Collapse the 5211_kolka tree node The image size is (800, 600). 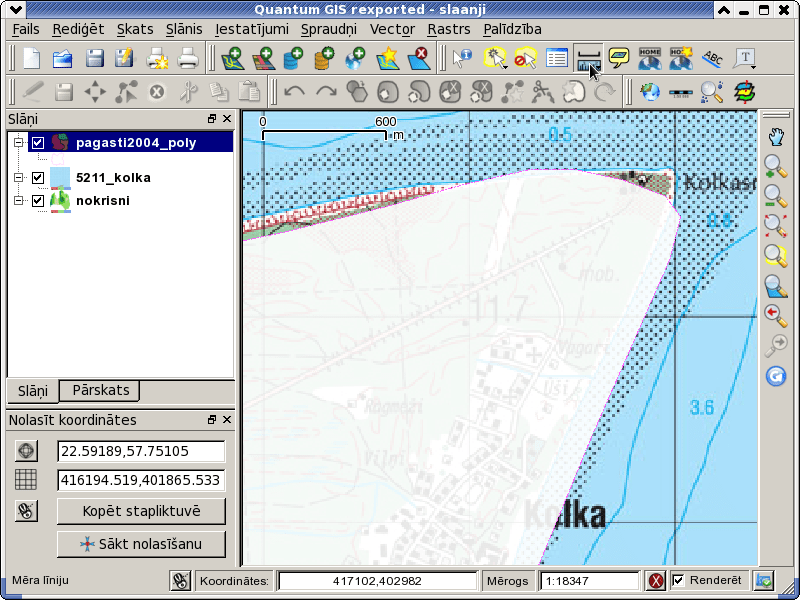pos(19,178)
